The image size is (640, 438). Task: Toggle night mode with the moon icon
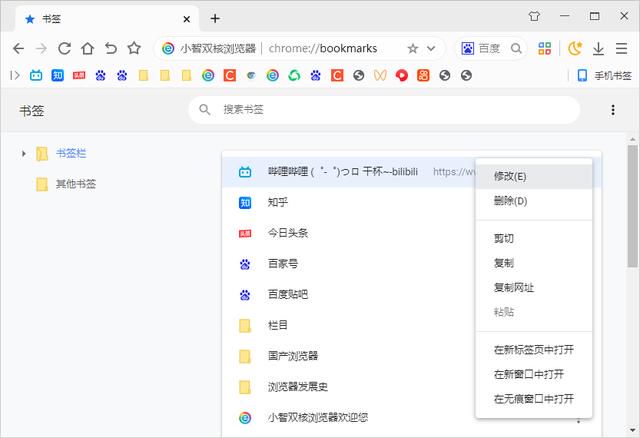click(575, 49)
